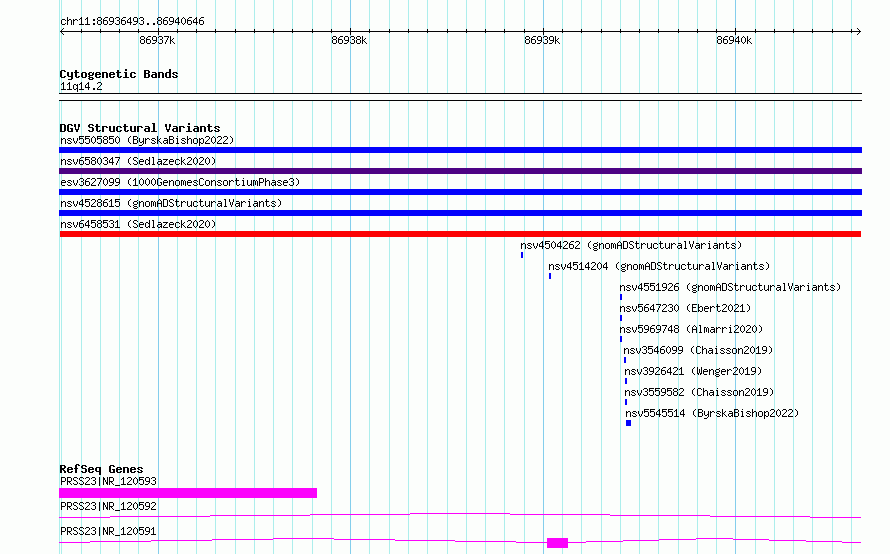Click the magenta PRSS23 NR_120593 exon block
890x554 pixels.
pos(188,493)
